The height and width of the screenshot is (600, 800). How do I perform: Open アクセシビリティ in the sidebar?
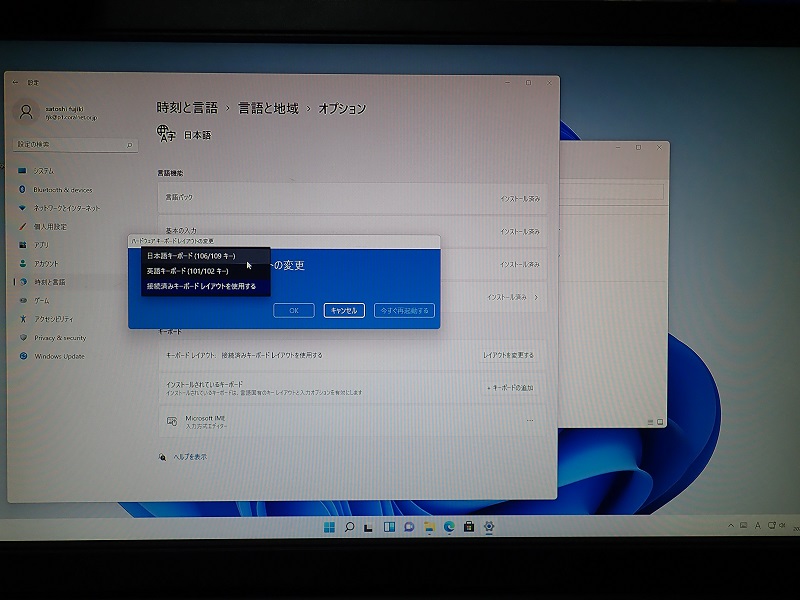[54, 319]
